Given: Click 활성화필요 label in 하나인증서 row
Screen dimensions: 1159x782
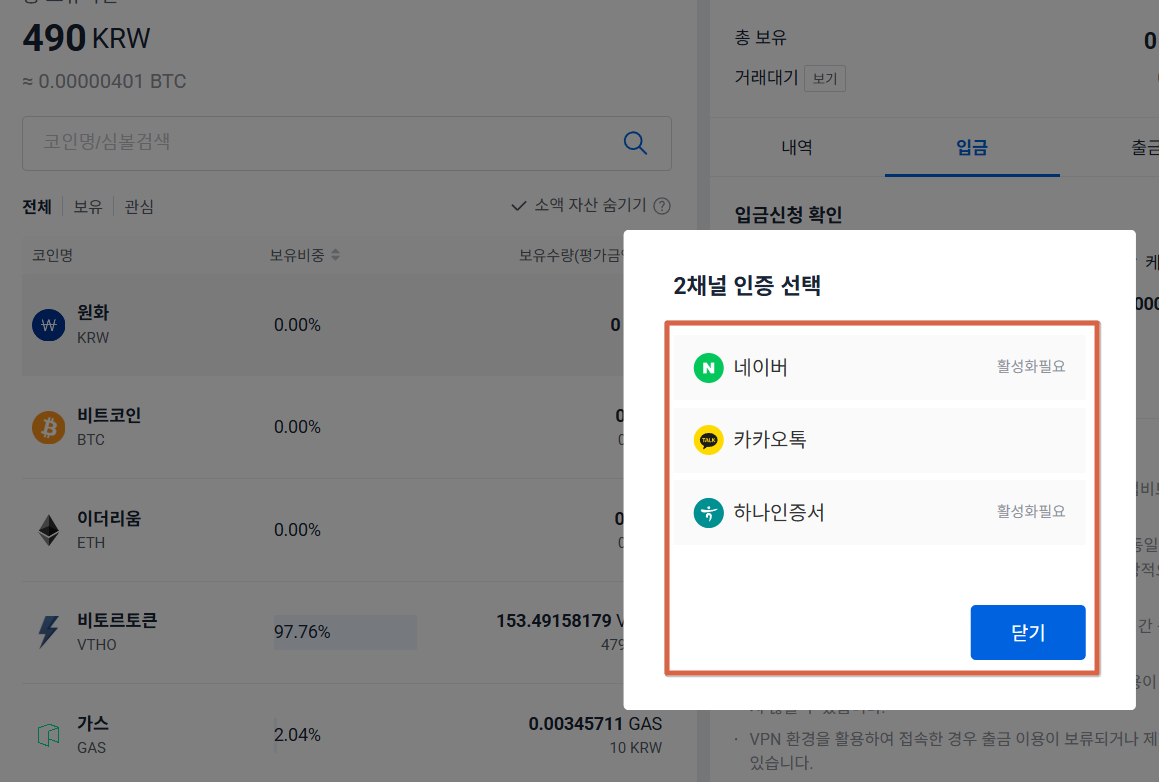Looking at the screenshot, I should coord(1030,511).
